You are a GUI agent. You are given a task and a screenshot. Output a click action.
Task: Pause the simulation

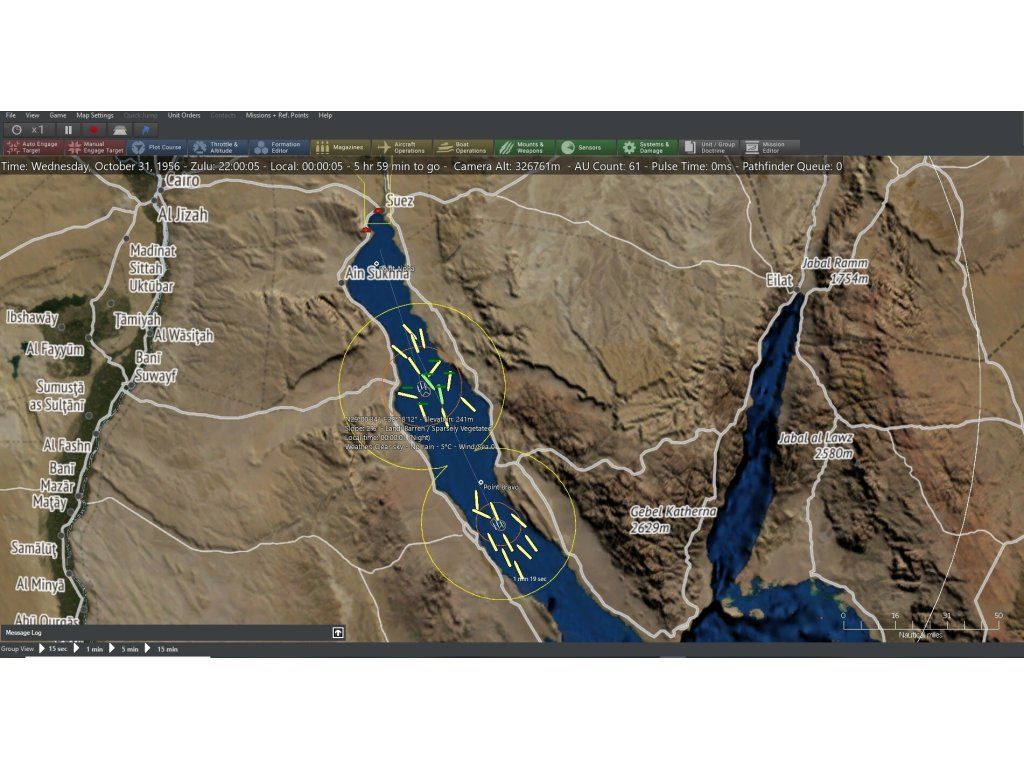click(69, 130)
